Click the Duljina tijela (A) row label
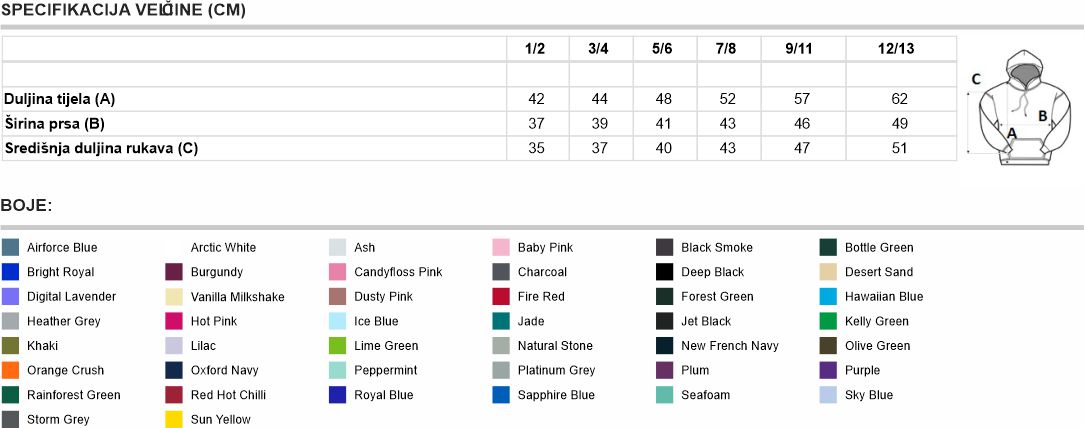This screenshot has width=1084, height=428. coord(60,99)
